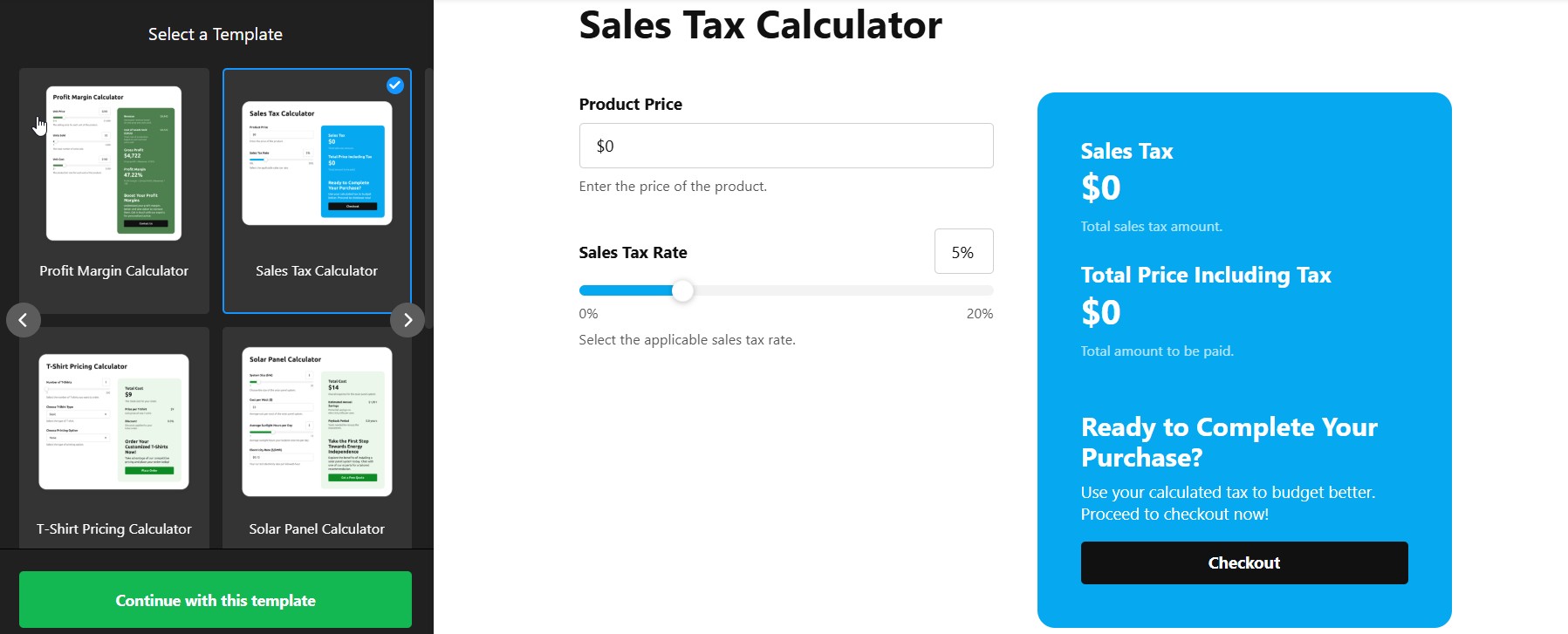The width and height of the screenshot is (1568, 634).
Task: Click the Total Price Including Tax value
Action: pyautogui.click(x=1101, y=312)
